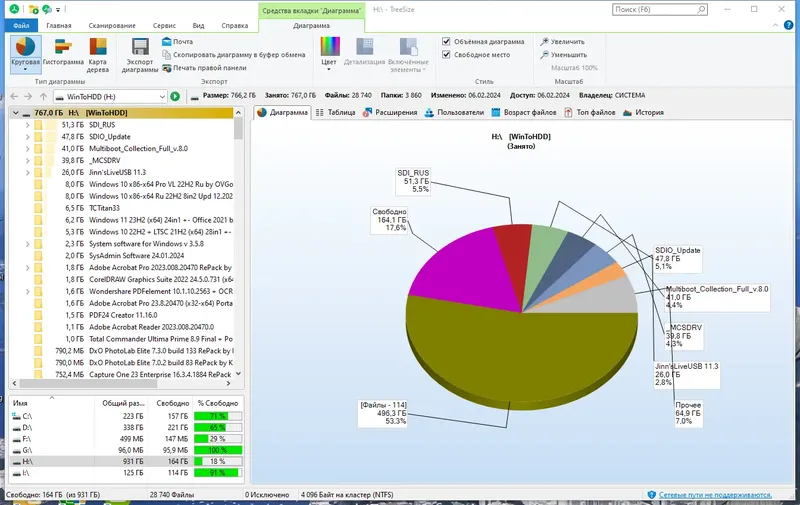Open the Цвет color palette
800x505 pixels.
pyautogui.click(x=329, y=53)
